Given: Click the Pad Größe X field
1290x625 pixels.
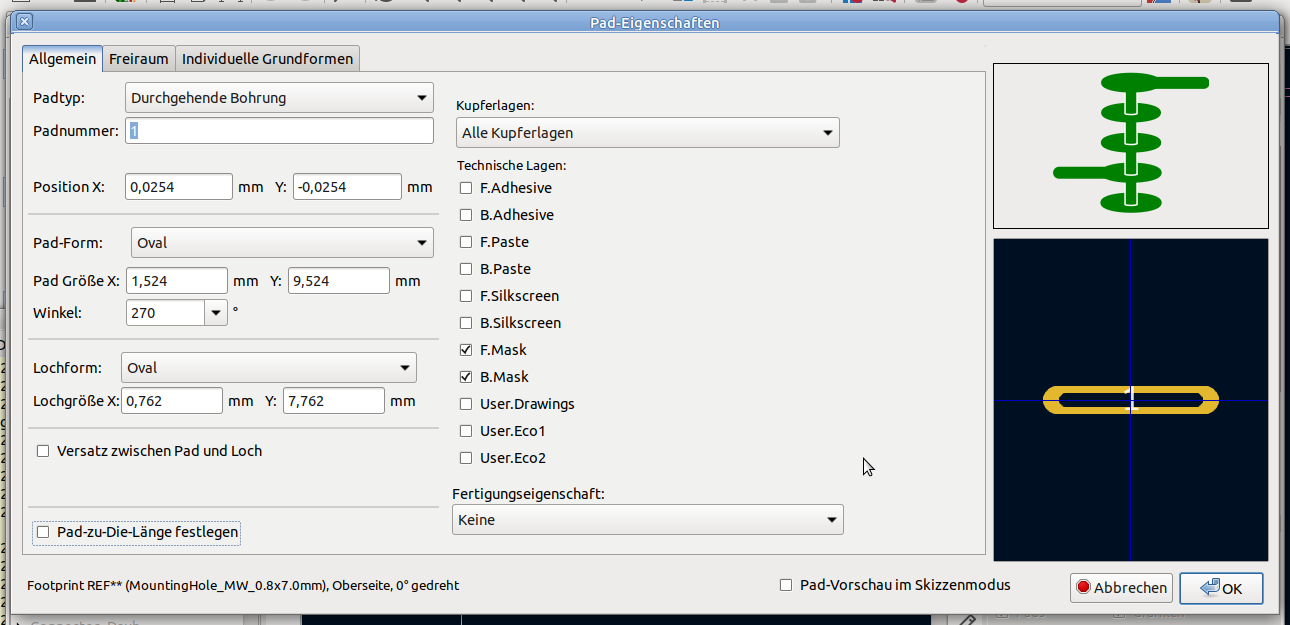Looking at the screenshot, I should [179, 281].
